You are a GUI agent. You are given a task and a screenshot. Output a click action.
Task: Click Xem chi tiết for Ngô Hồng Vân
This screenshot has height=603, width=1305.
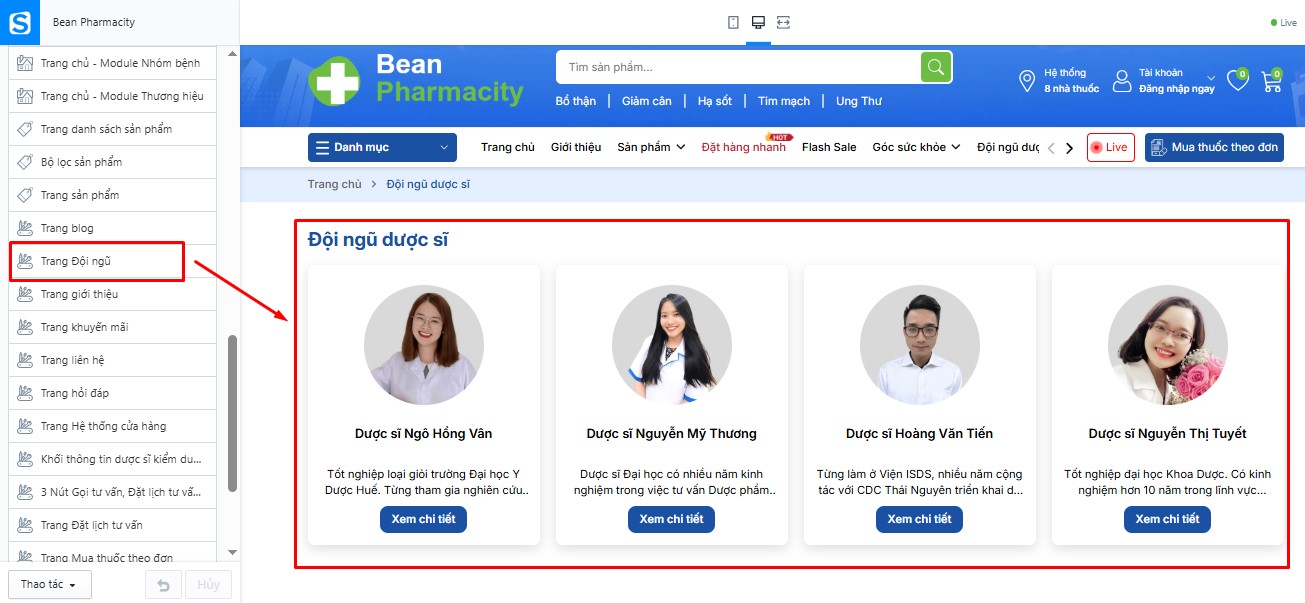[423, 519]
